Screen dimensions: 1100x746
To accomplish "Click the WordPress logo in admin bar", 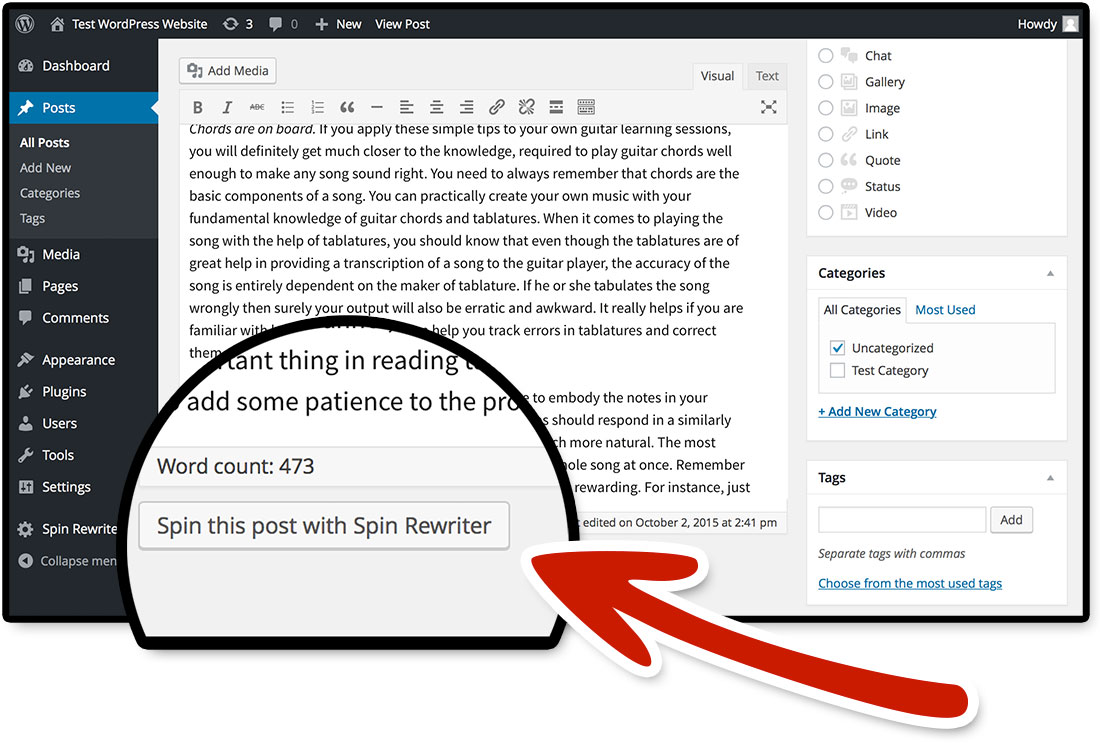I will (25, 24).
